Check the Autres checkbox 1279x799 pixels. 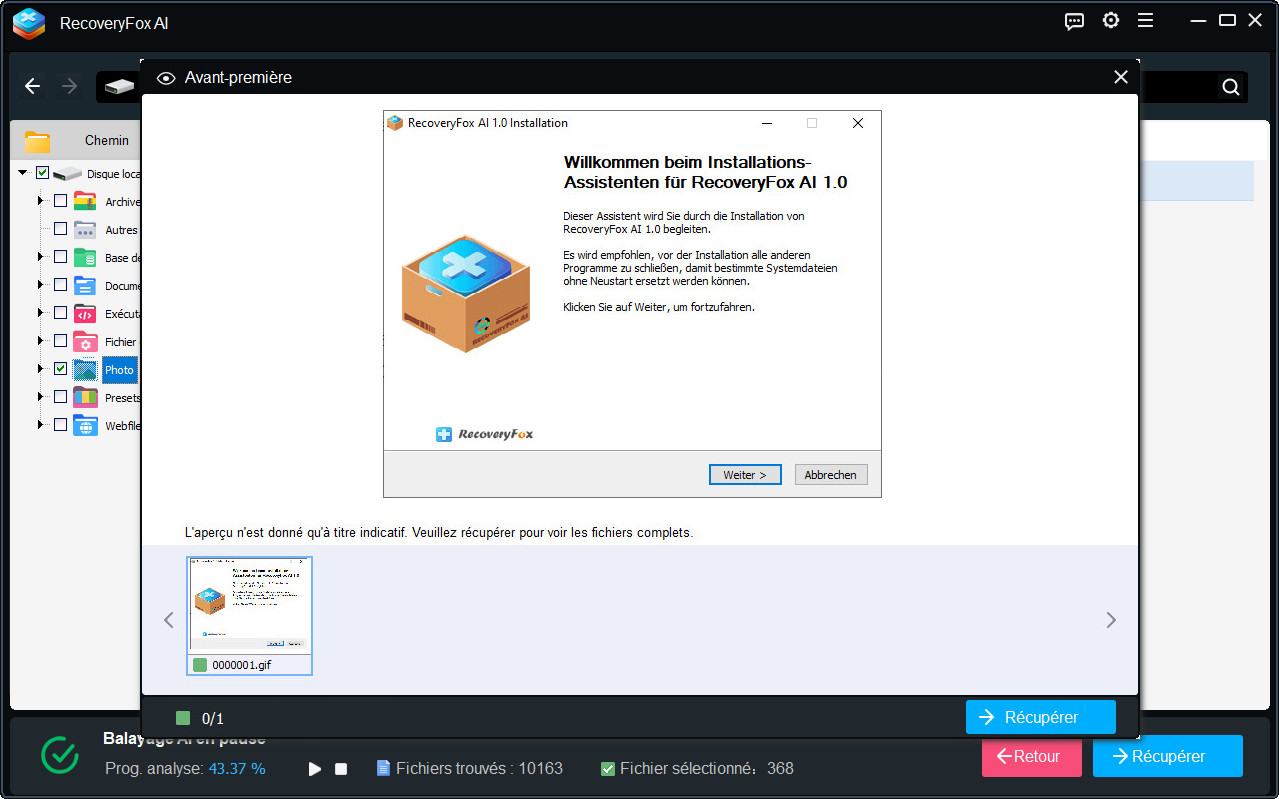click(x=60, y=229)
